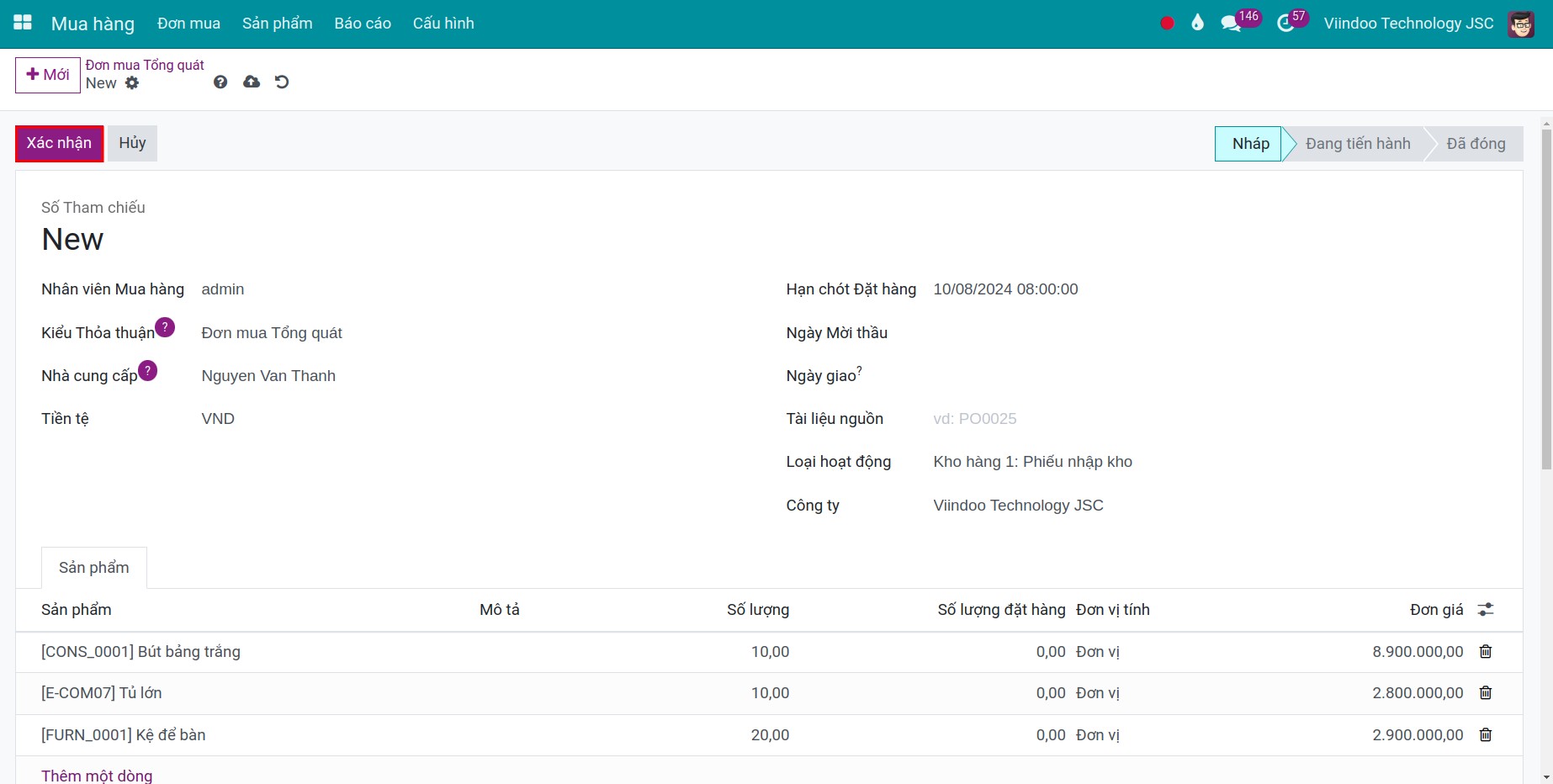Select the Sản phẩm tab
The image size is (1553, 784).
[94, 568]
